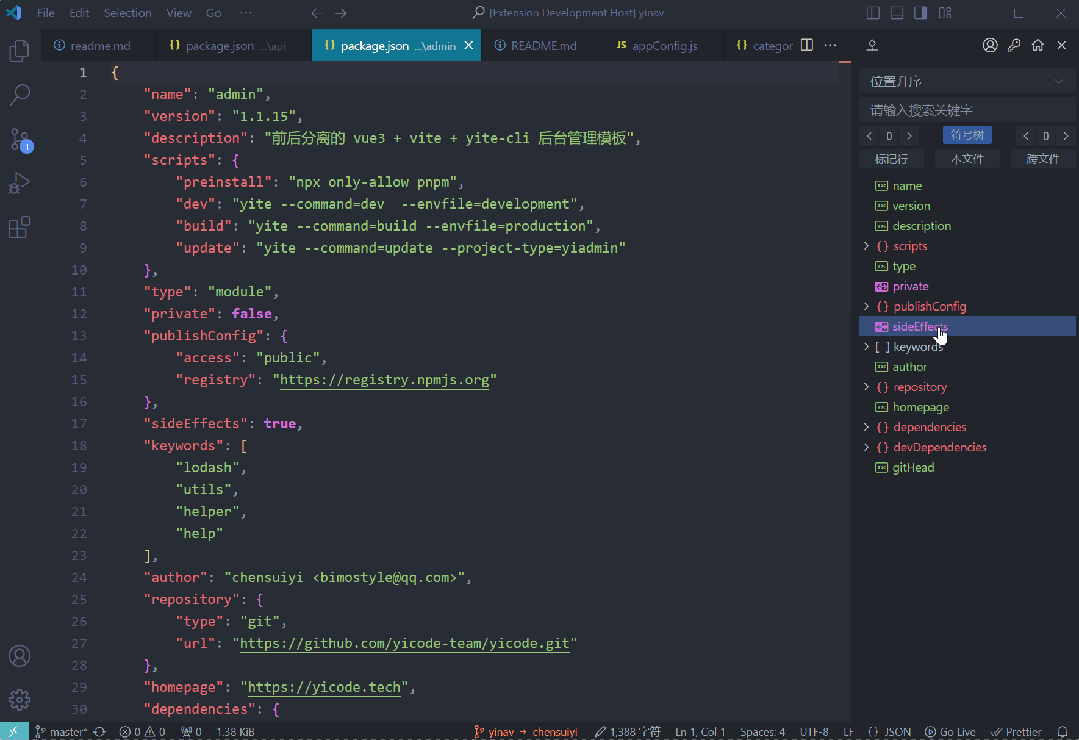Open the Run and Debug view

19,183
